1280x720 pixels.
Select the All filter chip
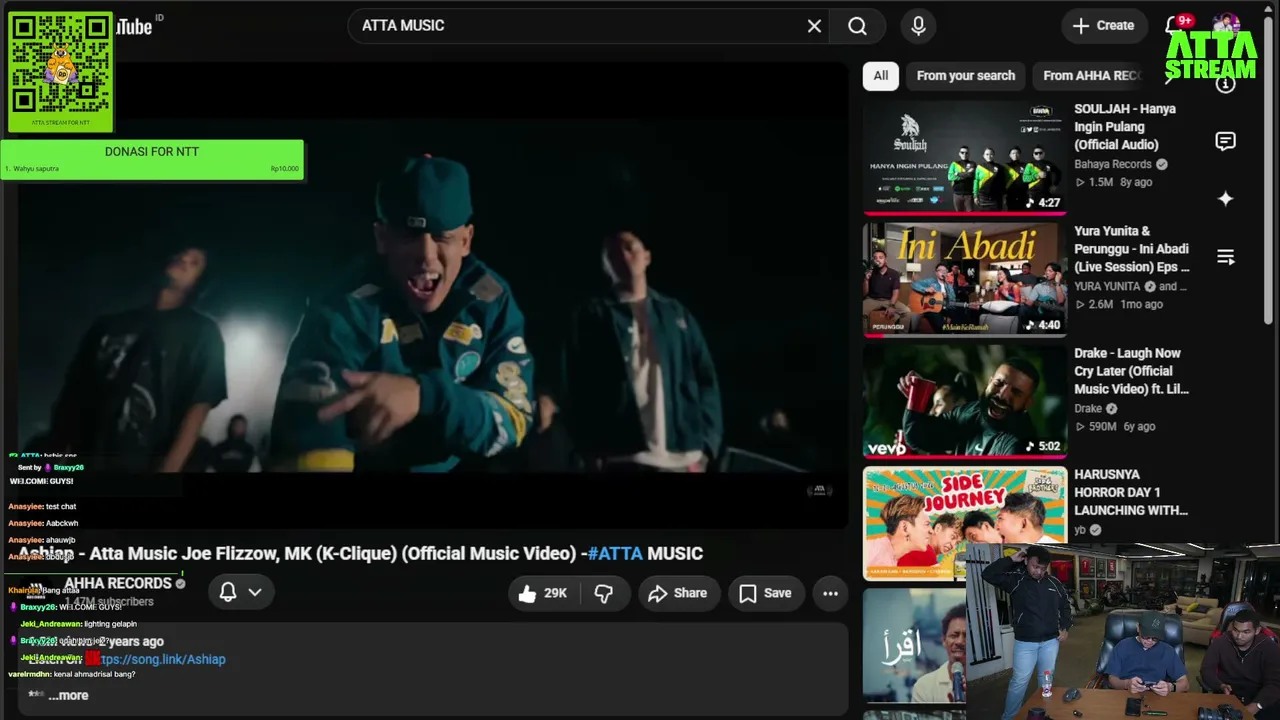[880, 75]
